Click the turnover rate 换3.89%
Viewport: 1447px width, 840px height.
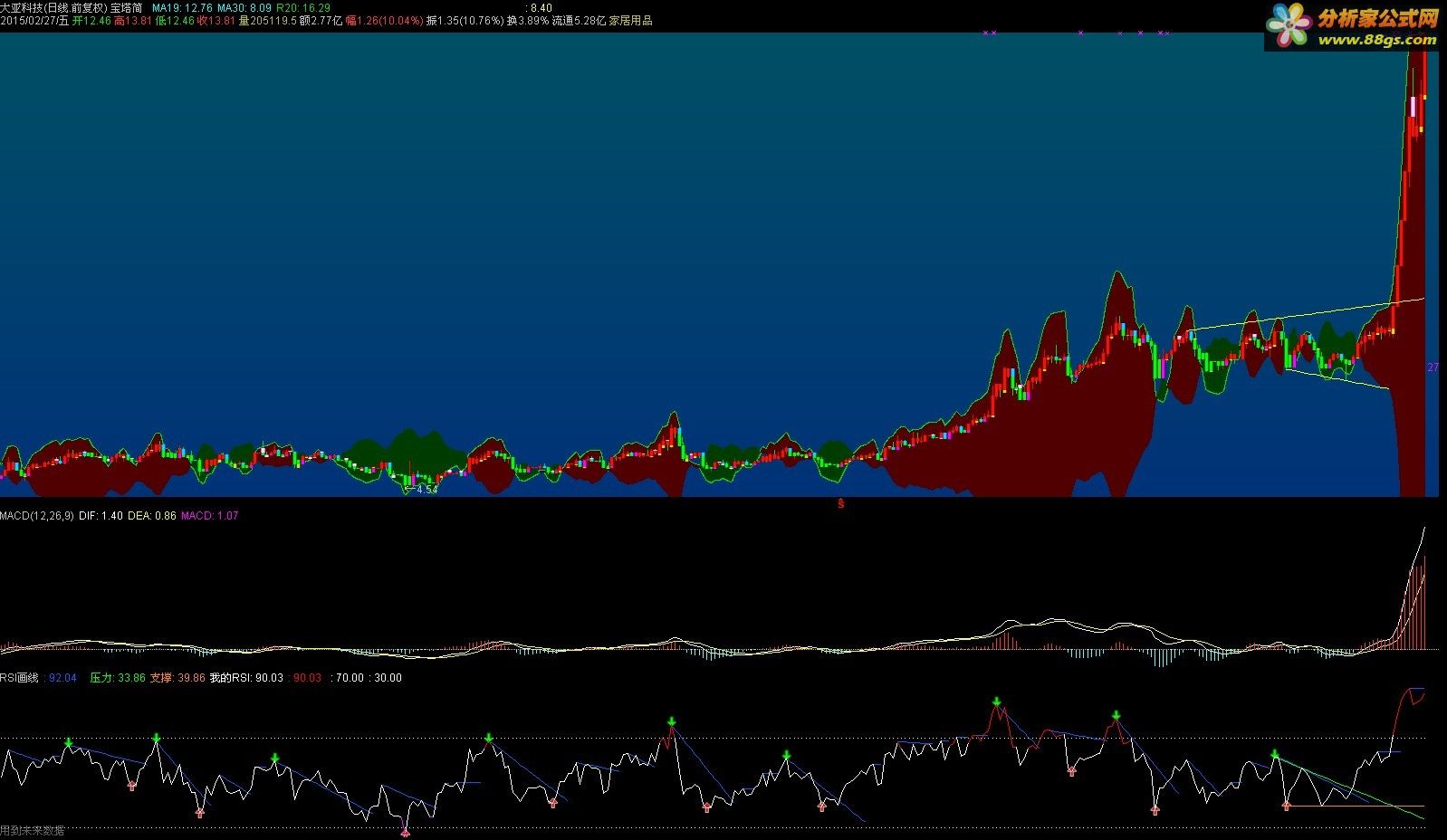pyautogui.click(x=527, y=20)
